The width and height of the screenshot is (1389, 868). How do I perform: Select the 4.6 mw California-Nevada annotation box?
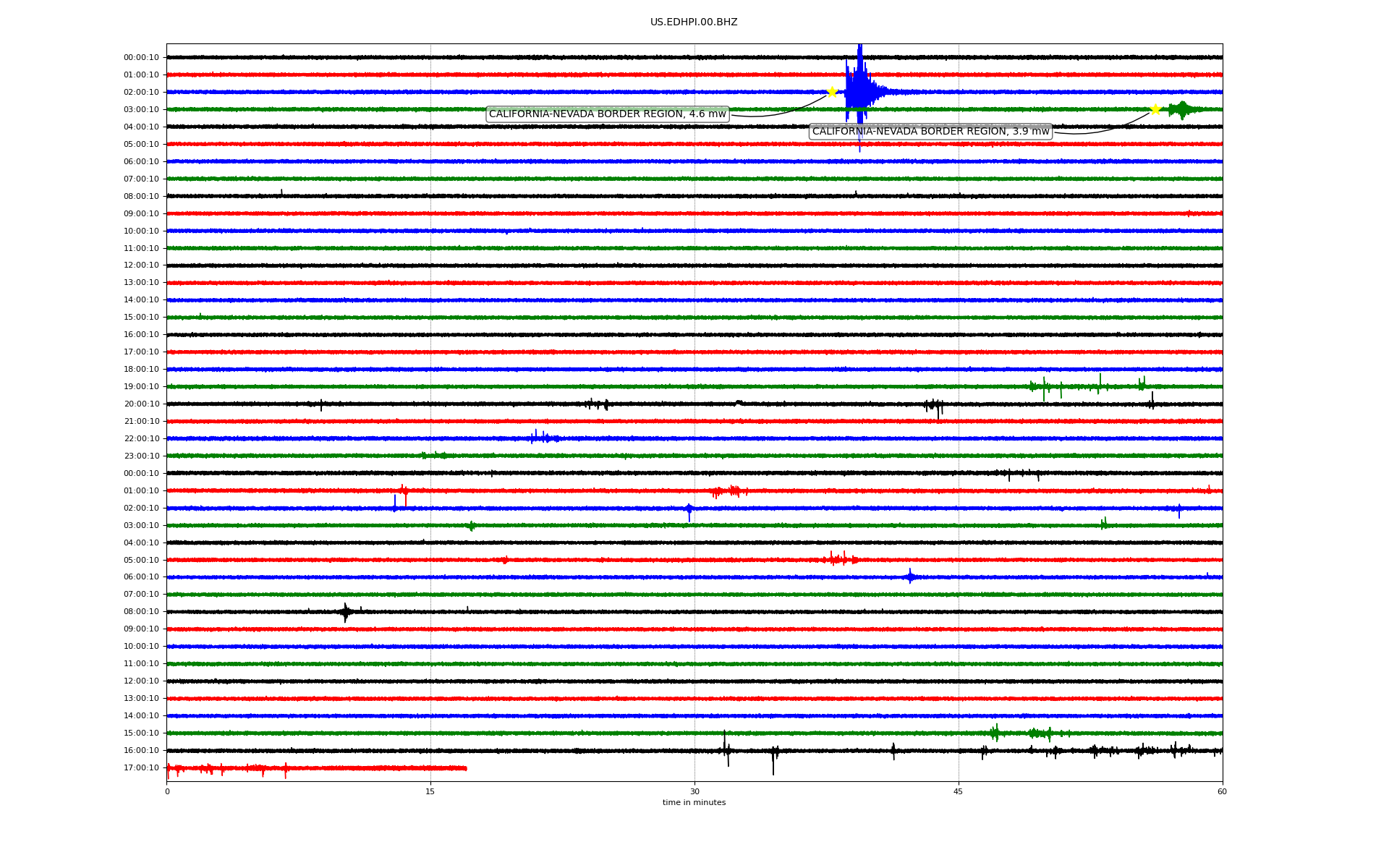(x=608, y=114)
